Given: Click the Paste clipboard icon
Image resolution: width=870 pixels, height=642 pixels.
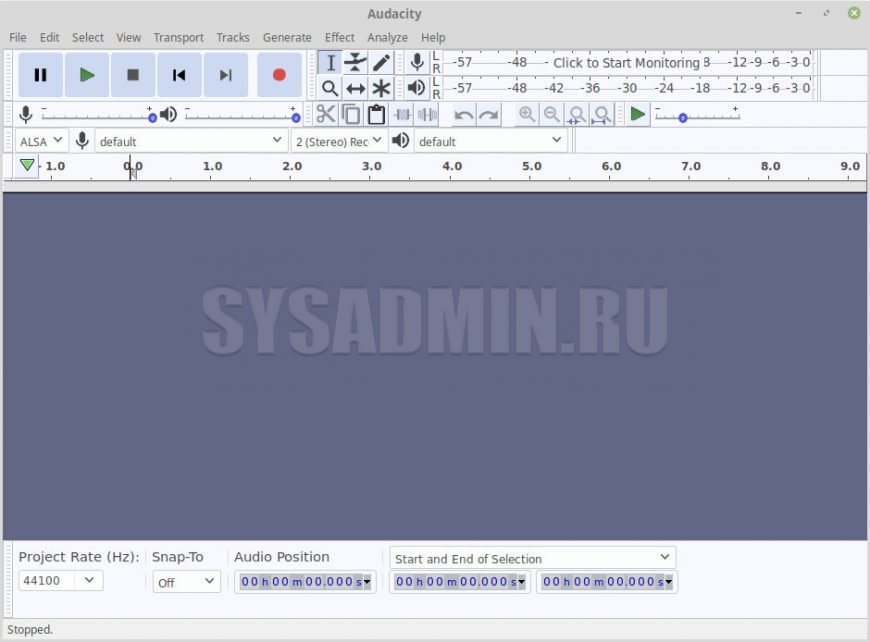Looking at the screenshot, I should tap(376, 114).
